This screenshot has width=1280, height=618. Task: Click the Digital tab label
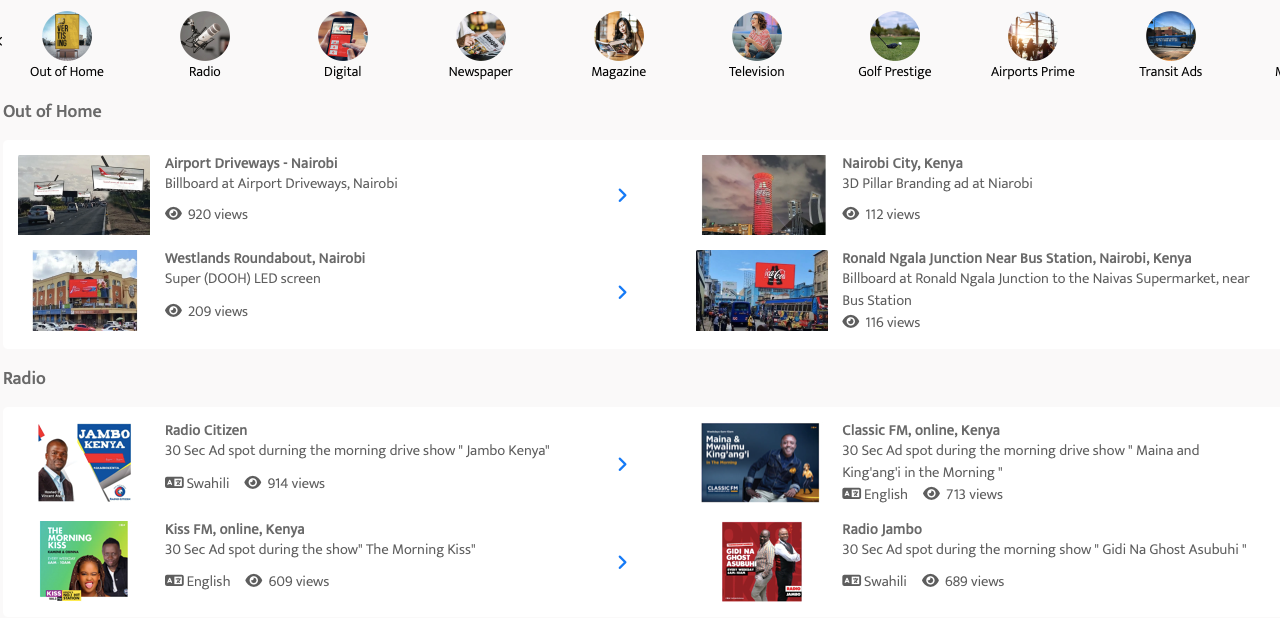(343, 72)
